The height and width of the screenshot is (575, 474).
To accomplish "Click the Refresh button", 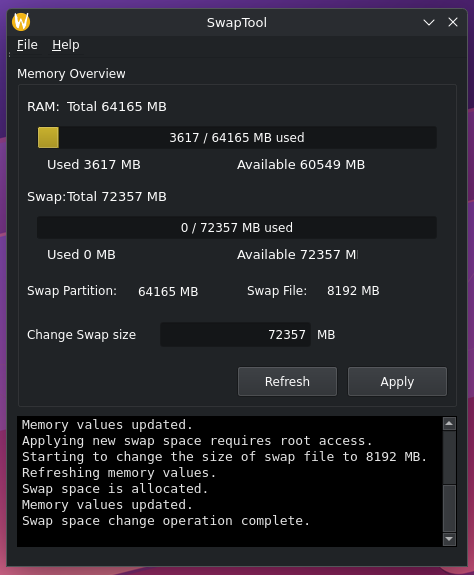I will [287, 381].
